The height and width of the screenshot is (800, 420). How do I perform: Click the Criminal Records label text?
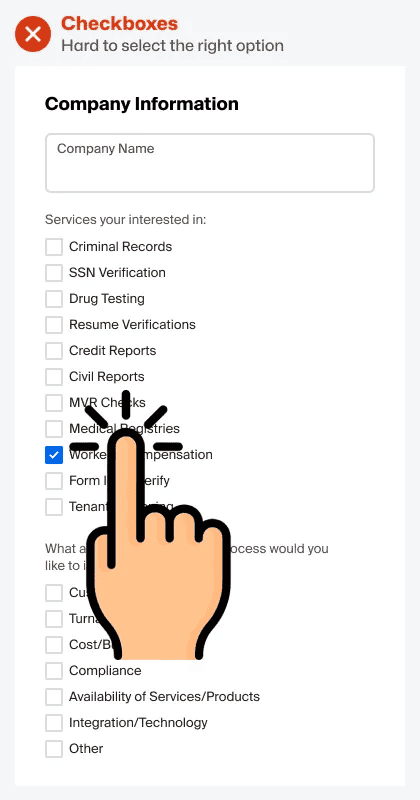[120, 247]
